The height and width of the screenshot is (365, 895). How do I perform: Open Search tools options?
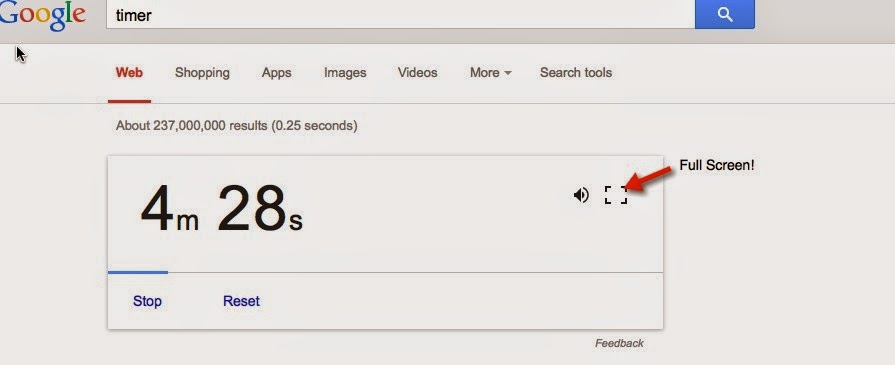[x=576, y=73]
